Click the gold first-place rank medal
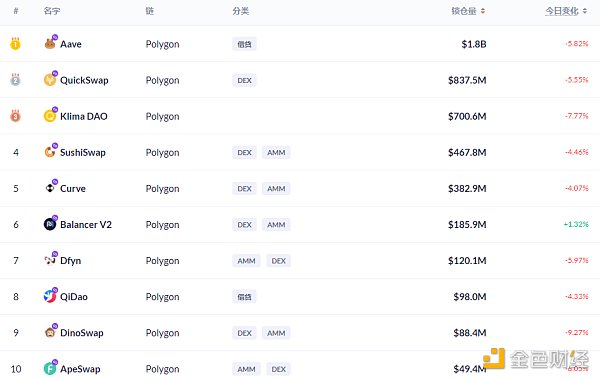Viewport: 600px width, 380px height. click(x=15, y=44)
